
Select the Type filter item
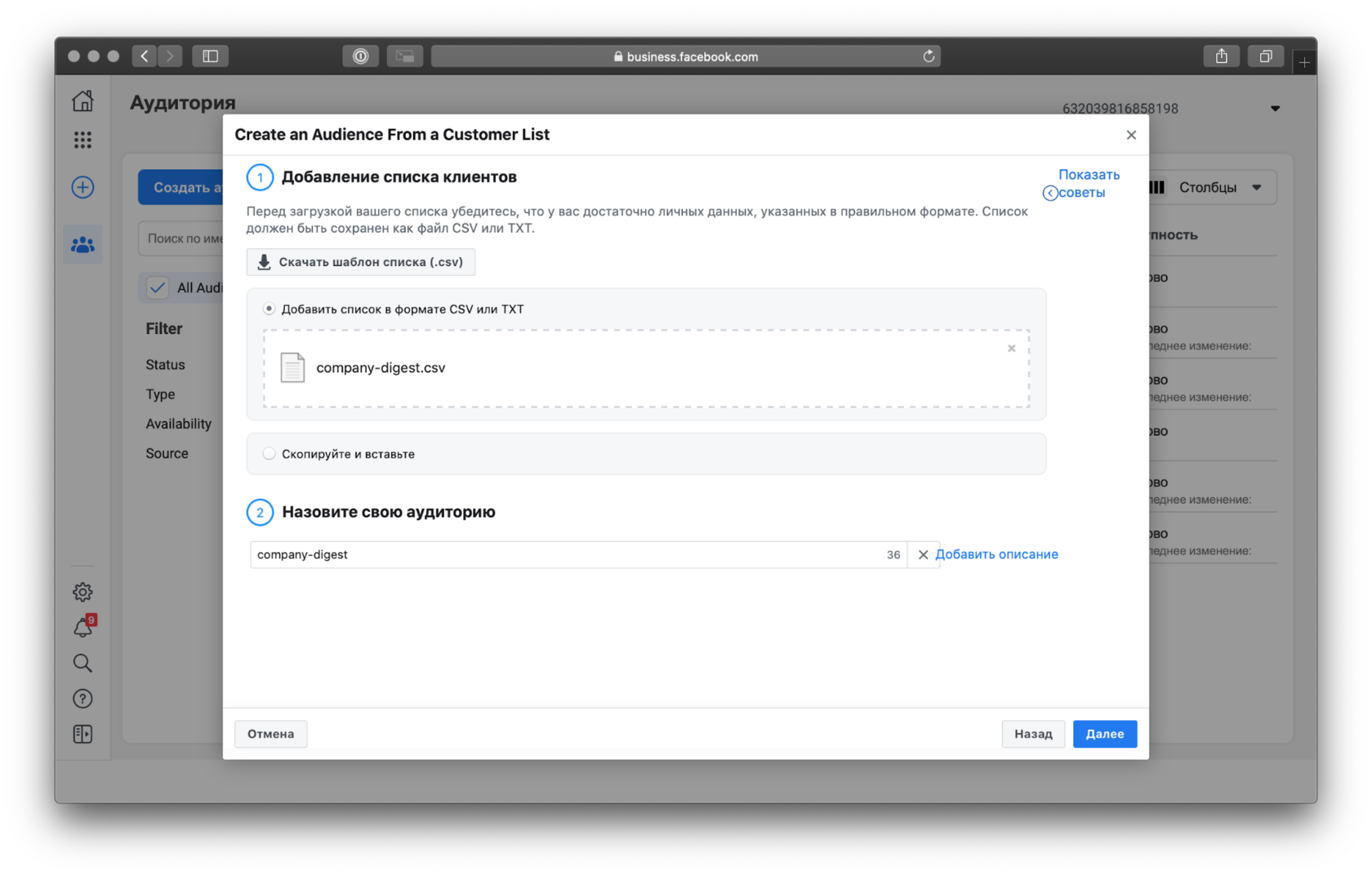[x=160, y=394]
